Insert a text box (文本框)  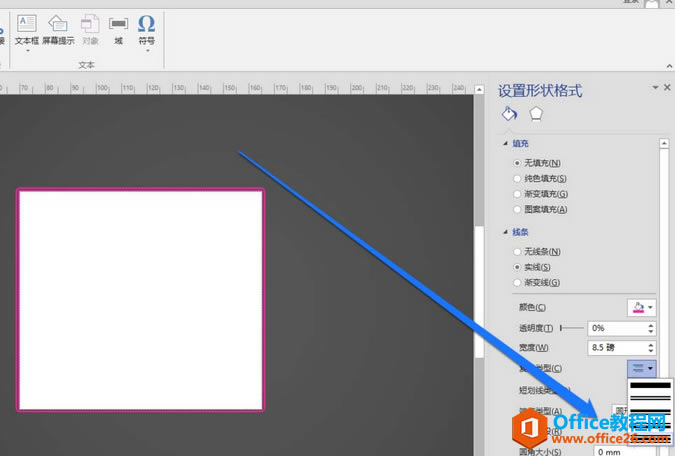pyautogui.click(x=26, y=28)
